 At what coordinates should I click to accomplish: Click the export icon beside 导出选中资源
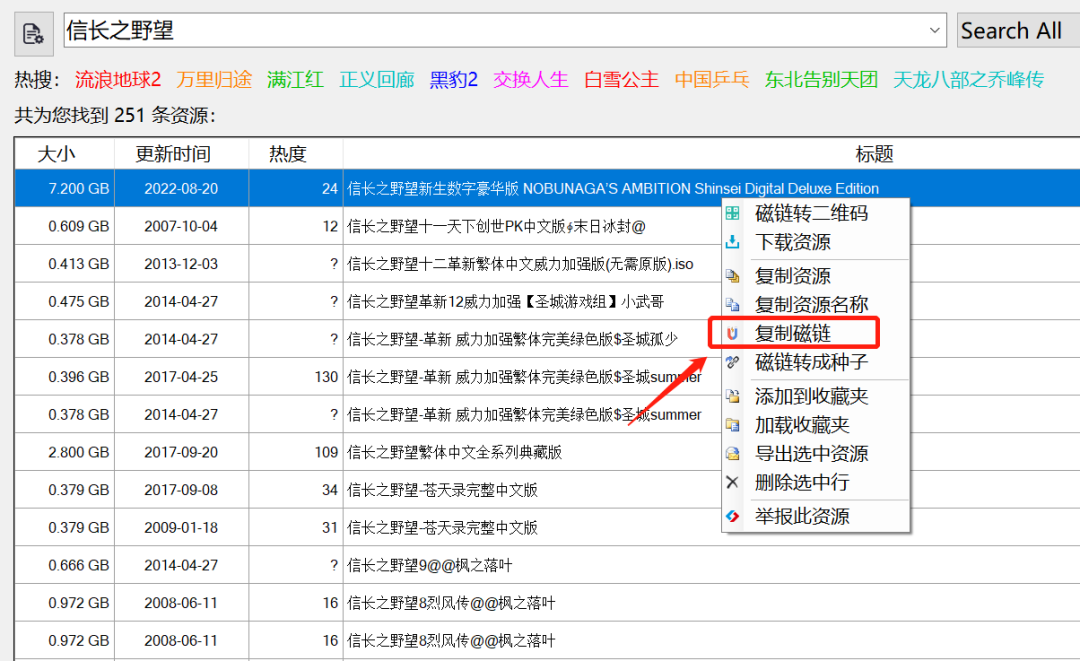[x=732, y=454]
